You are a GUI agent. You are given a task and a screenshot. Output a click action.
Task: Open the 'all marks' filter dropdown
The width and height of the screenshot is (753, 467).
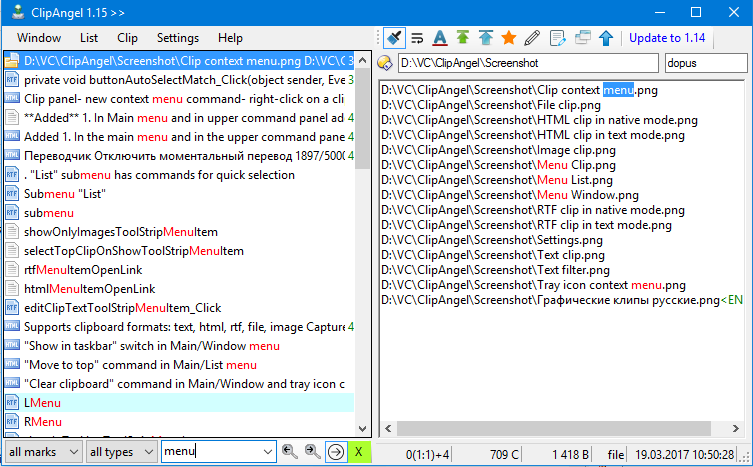point(43,452)
